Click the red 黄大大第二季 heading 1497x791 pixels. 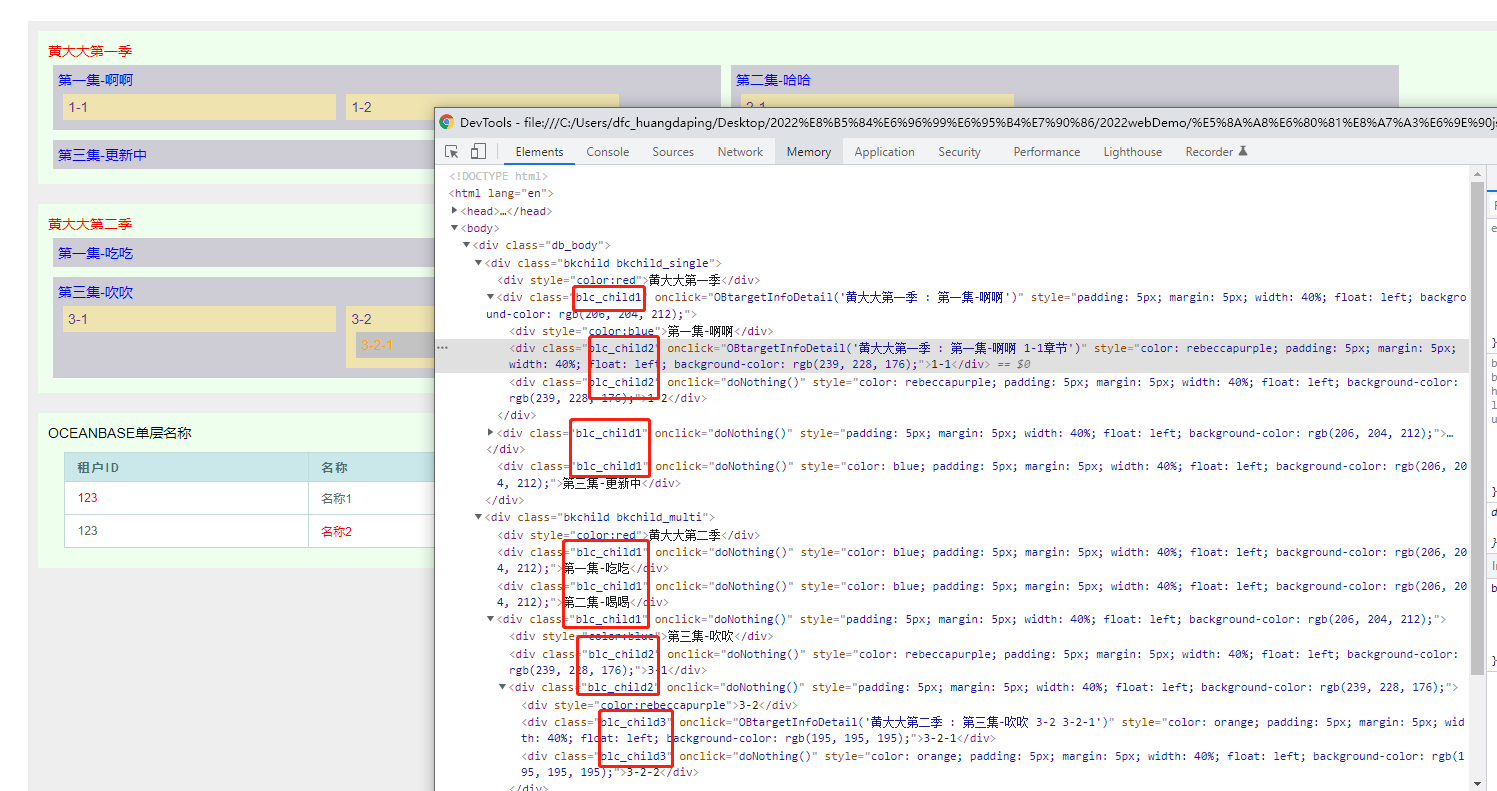point(90,224)
